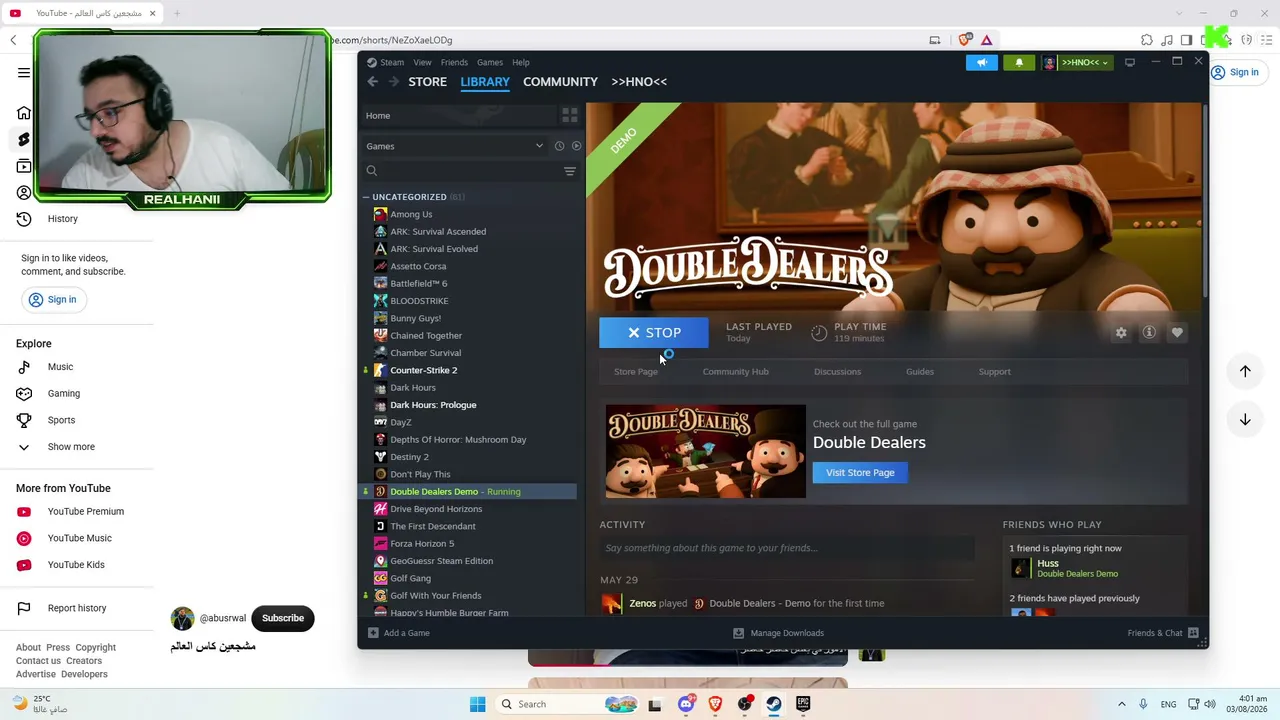Open the >>HNO<< profile tab
The width and height of the screenshot is (1280, 720).
coord(639,82)
